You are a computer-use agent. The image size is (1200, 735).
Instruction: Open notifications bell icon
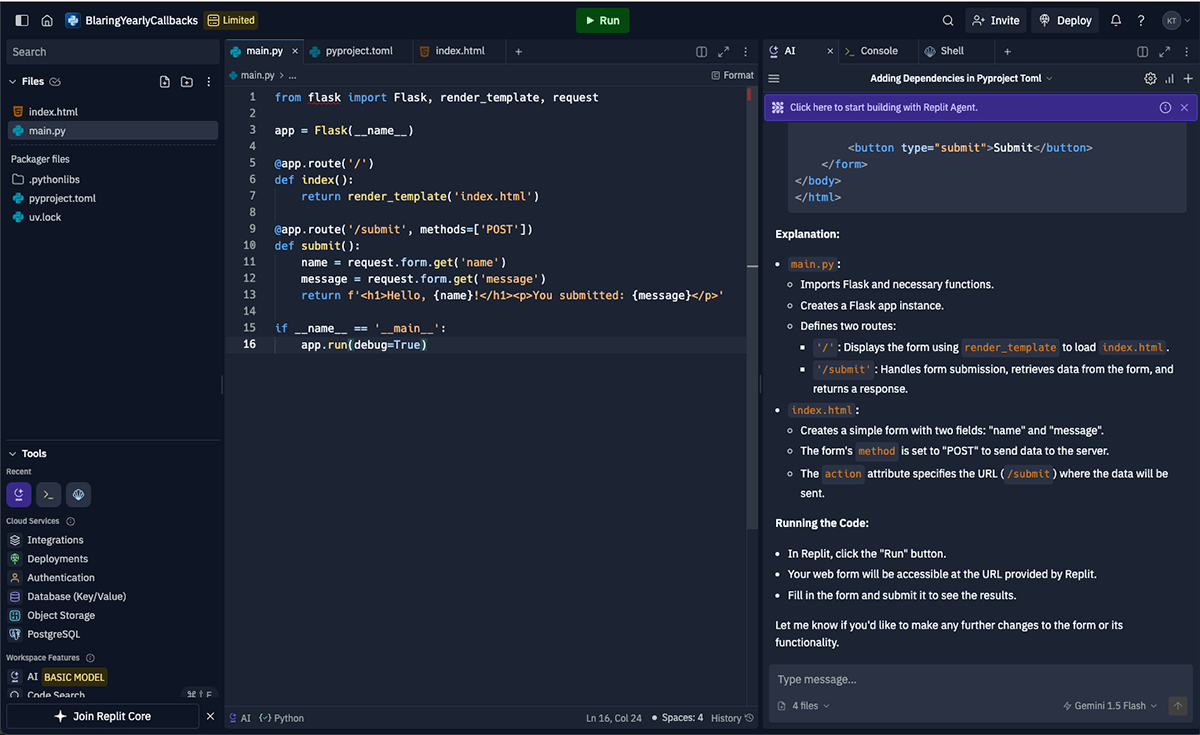point(1116,20)
